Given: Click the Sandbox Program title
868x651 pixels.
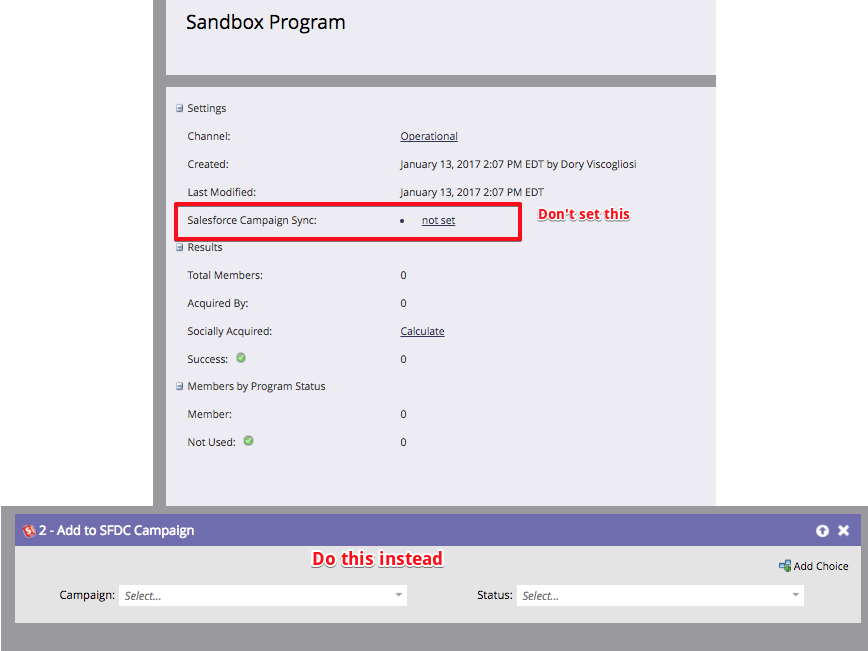Looking at the screenshot, I should pyautogui.click(x=266, y=22).
